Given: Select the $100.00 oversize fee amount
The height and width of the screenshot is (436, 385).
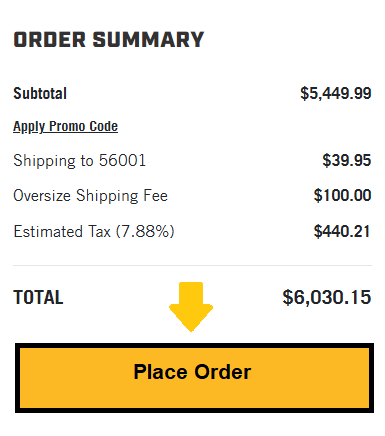Looking at the screenshot, I should point(342,195).
